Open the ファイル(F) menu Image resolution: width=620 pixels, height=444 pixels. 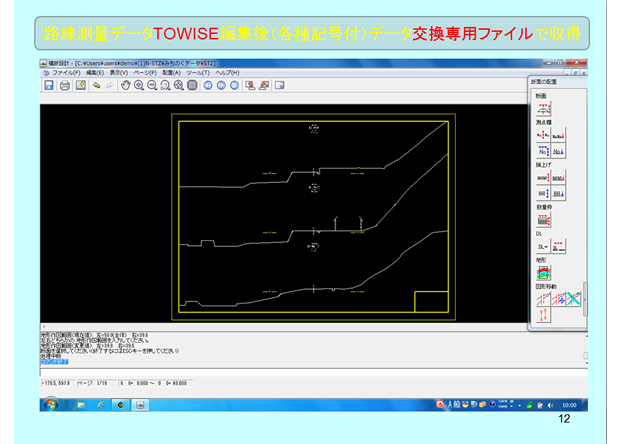[x=66, y=73]
